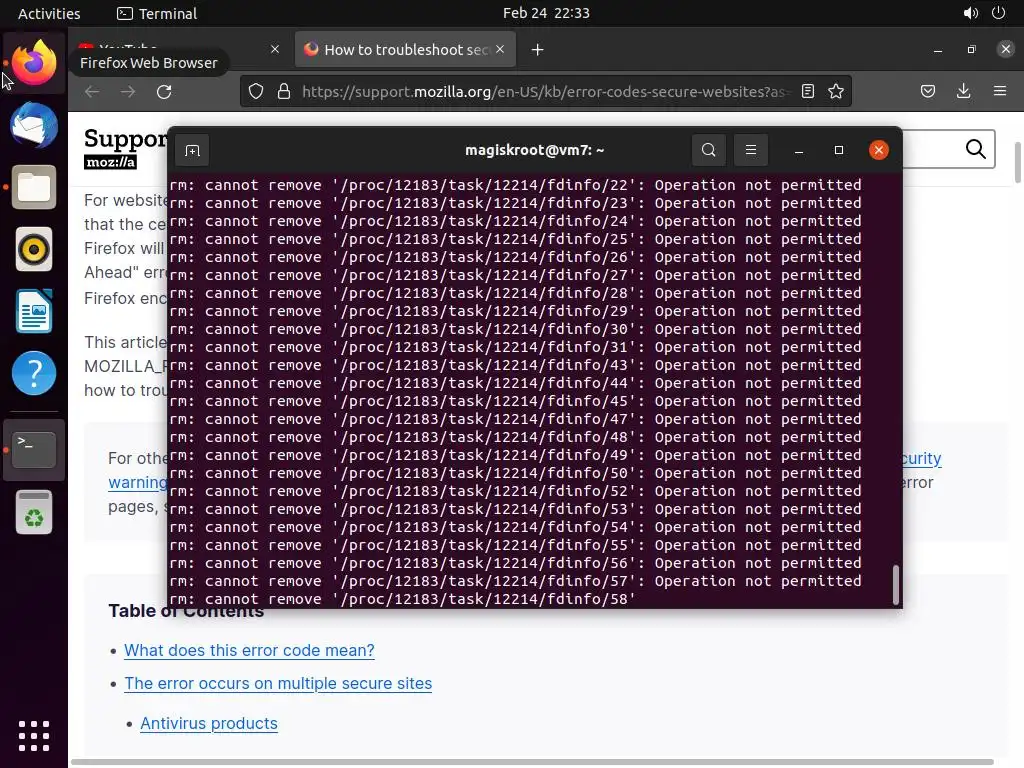Go back in Firefox history

pyautogui.click(x=92, y=91)
